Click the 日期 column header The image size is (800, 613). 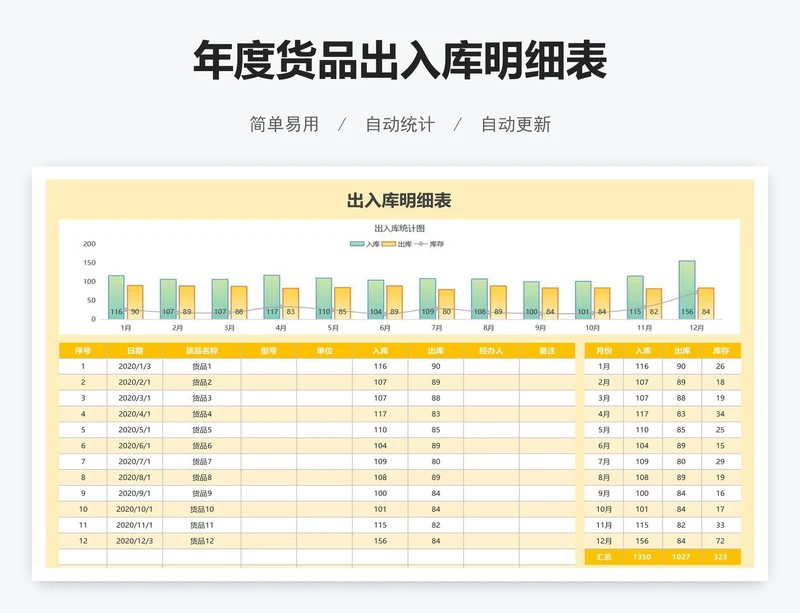click(x=135, y=351)
